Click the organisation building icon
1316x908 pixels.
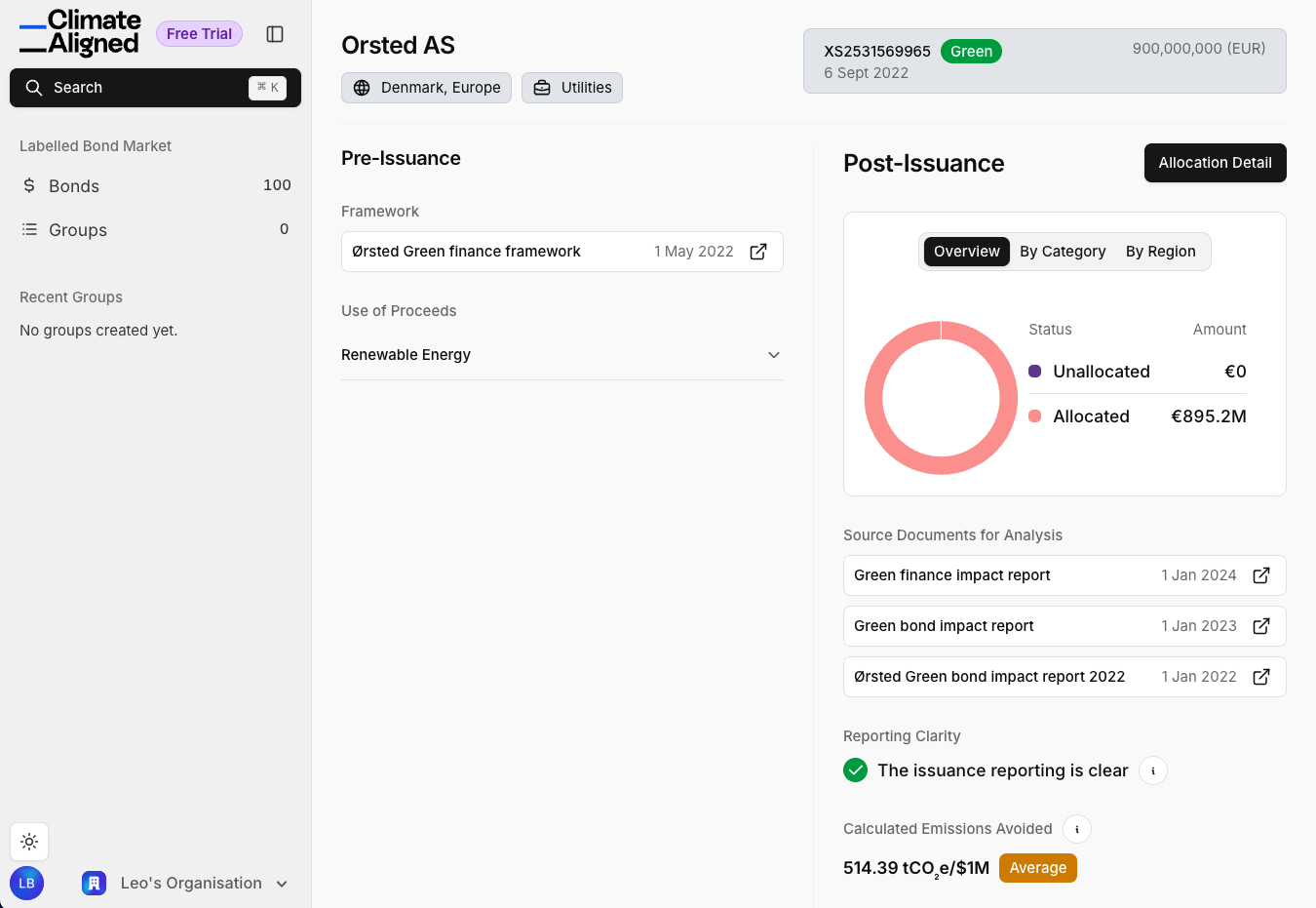point(95,884)
